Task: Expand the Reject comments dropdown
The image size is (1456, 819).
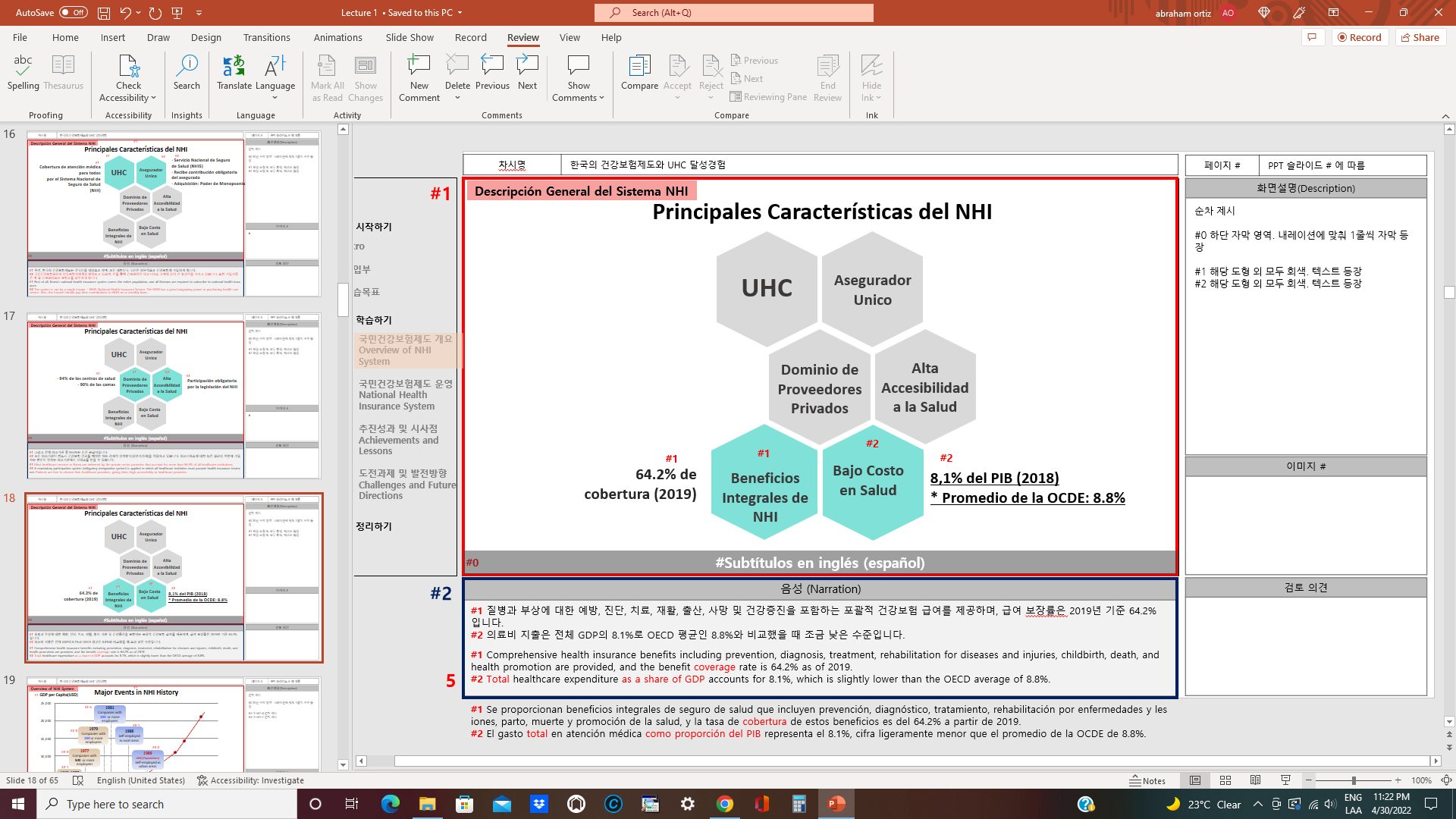Action: point(710,98)
